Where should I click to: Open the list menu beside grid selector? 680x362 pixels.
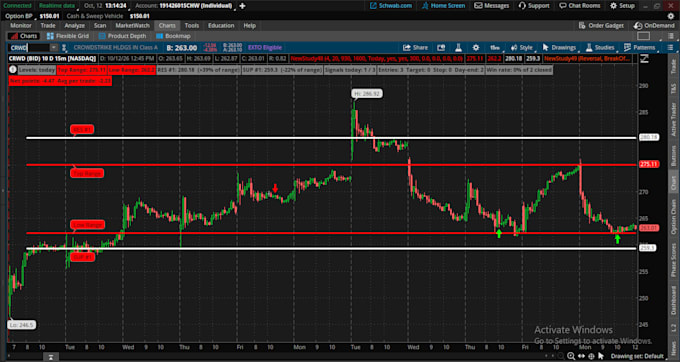[x=671, y=36]
